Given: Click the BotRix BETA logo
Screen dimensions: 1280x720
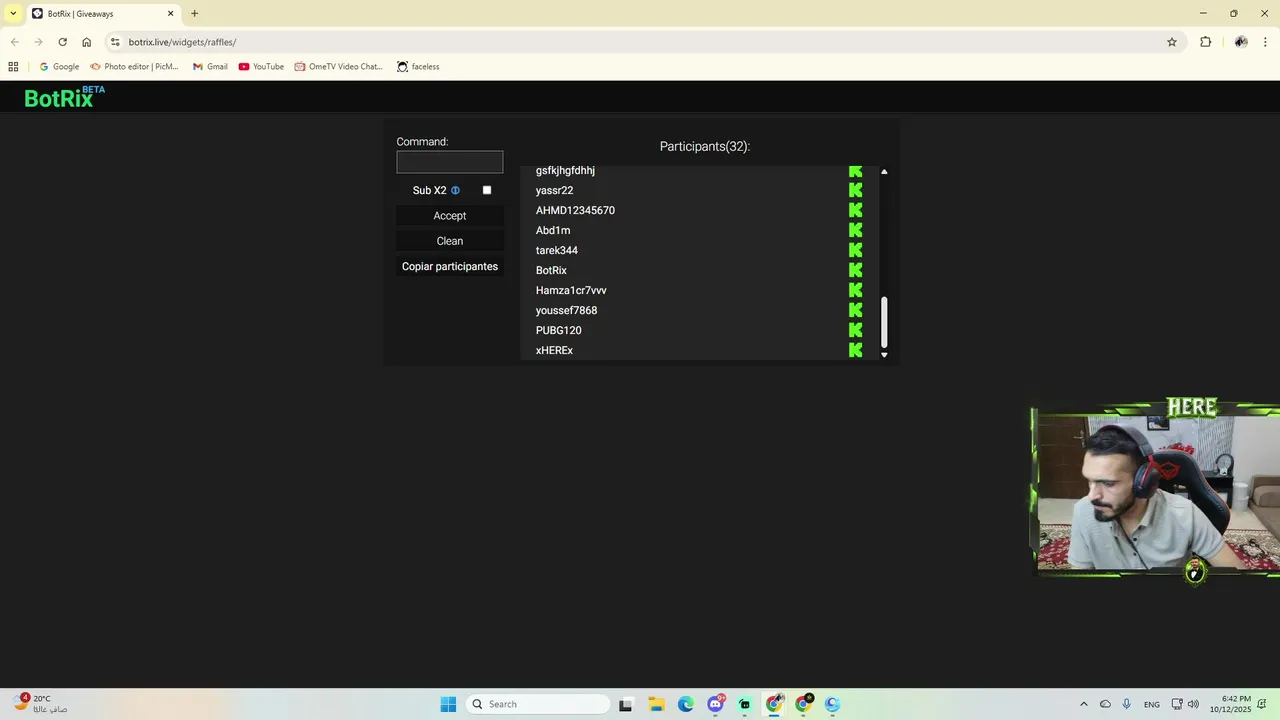Looking at the screenshot, I should (x=64, y=97).
